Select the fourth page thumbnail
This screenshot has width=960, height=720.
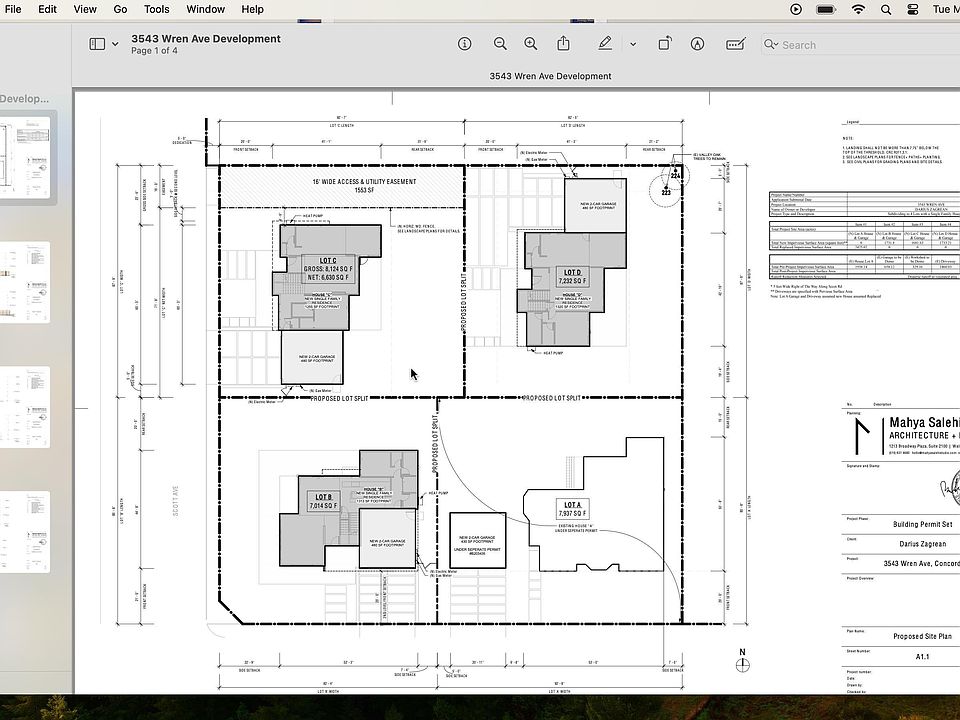[26, 532]
